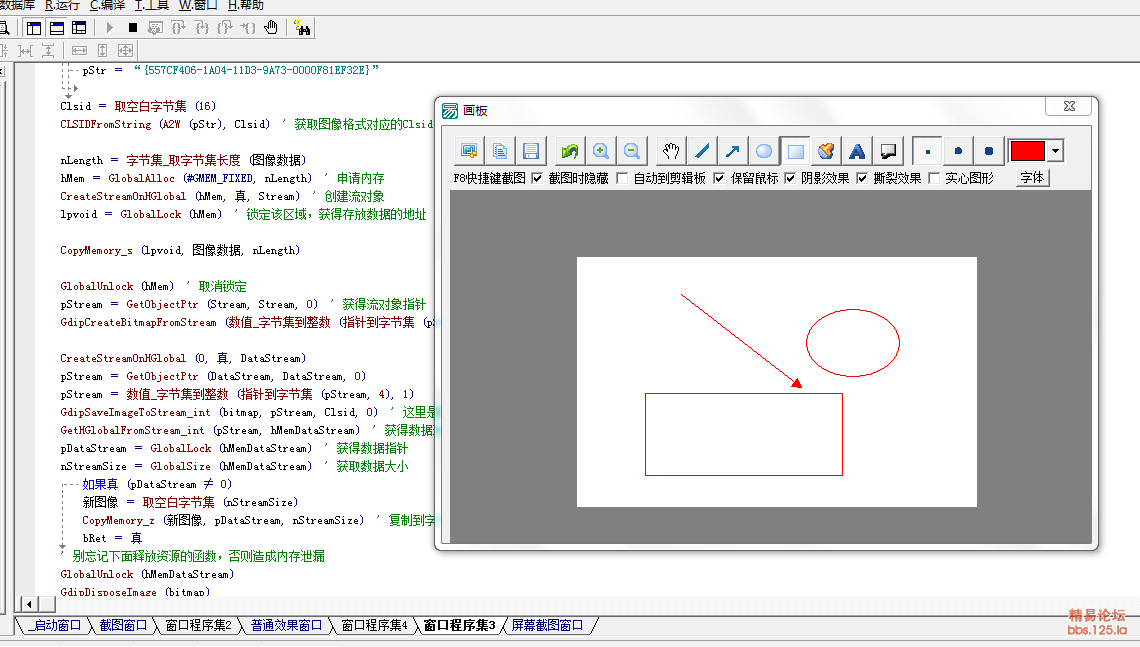Choose the medium dot line thickness
1140x647 pixels.
pyautogui.click(x=958, y=151)
